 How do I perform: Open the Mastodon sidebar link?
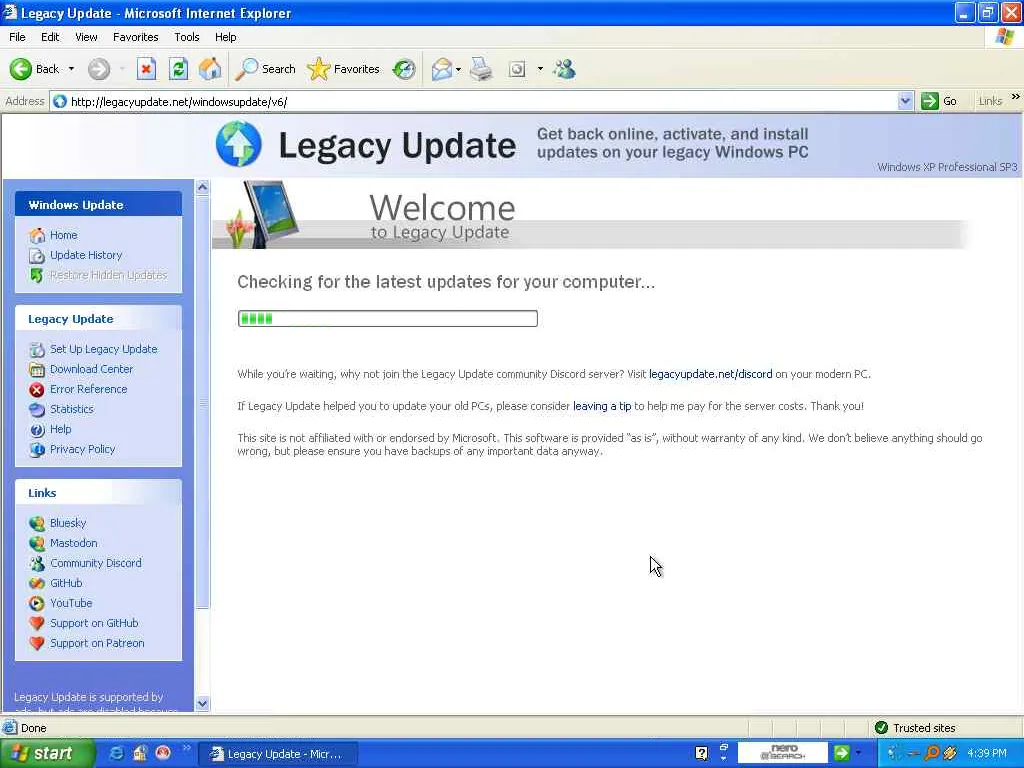[x=74, y=543]
